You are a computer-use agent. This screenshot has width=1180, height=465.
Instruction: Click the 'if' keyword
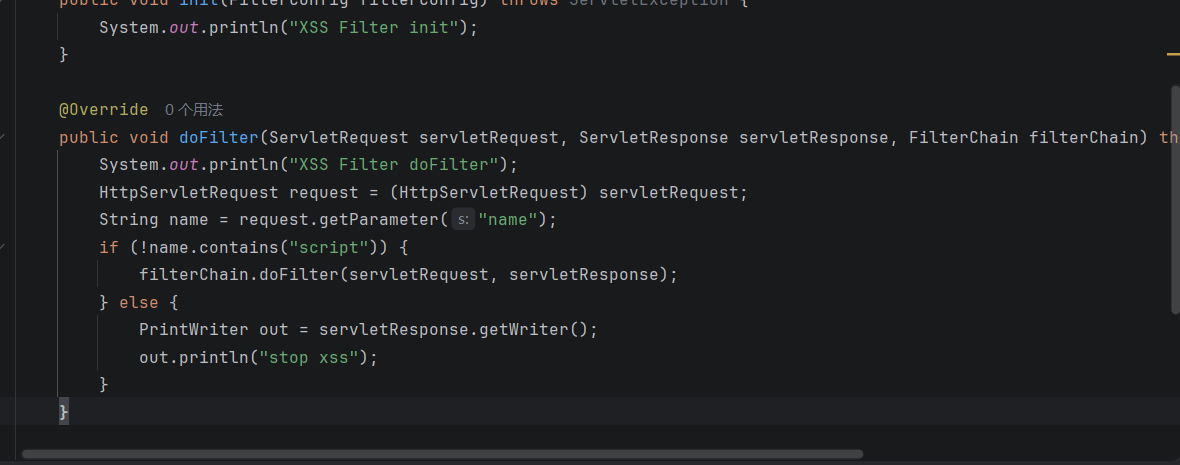(109, 248)
